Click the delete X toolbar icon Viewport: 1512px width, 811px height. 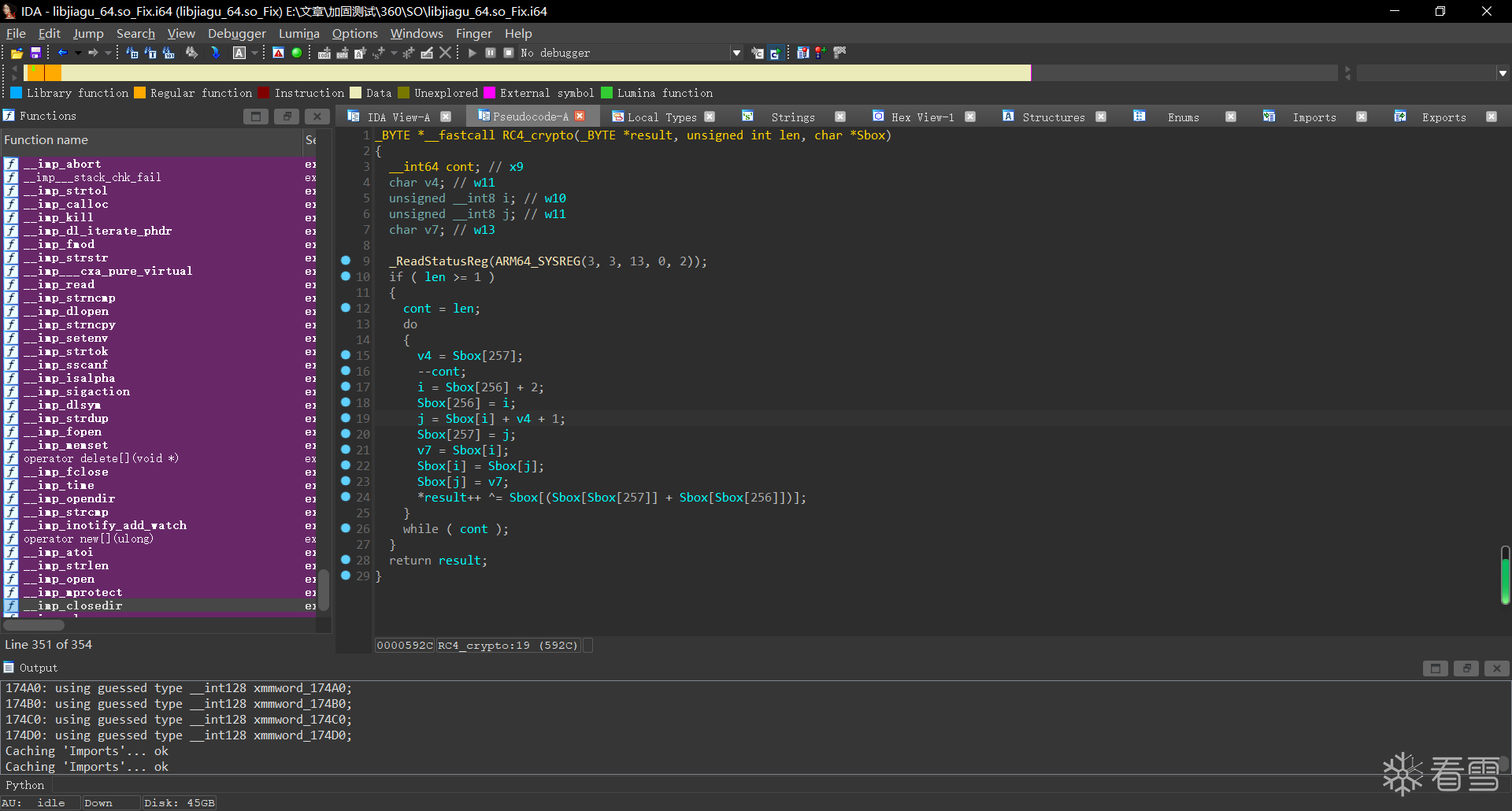446,53
